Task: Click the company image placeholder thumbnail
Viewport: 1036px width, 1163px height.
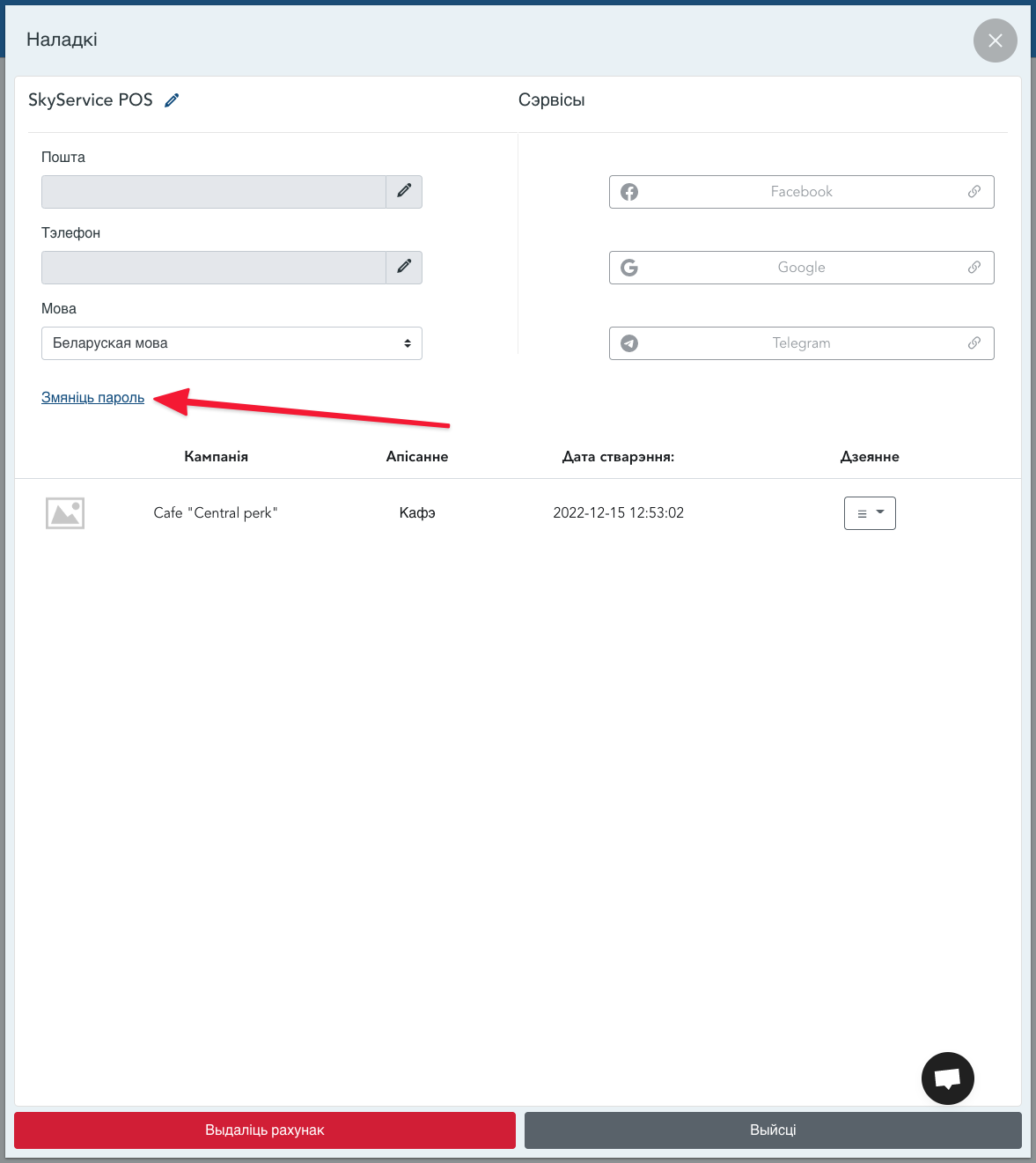Action: tap(65, 513)
